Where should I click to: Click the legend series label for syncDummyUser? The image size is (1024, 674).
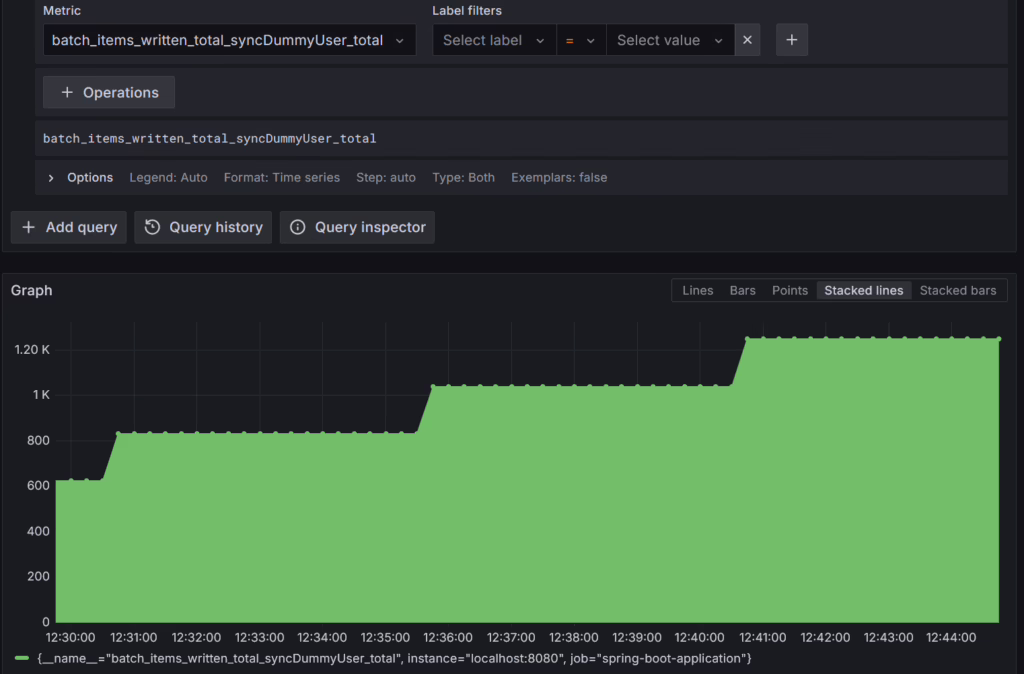394,658
